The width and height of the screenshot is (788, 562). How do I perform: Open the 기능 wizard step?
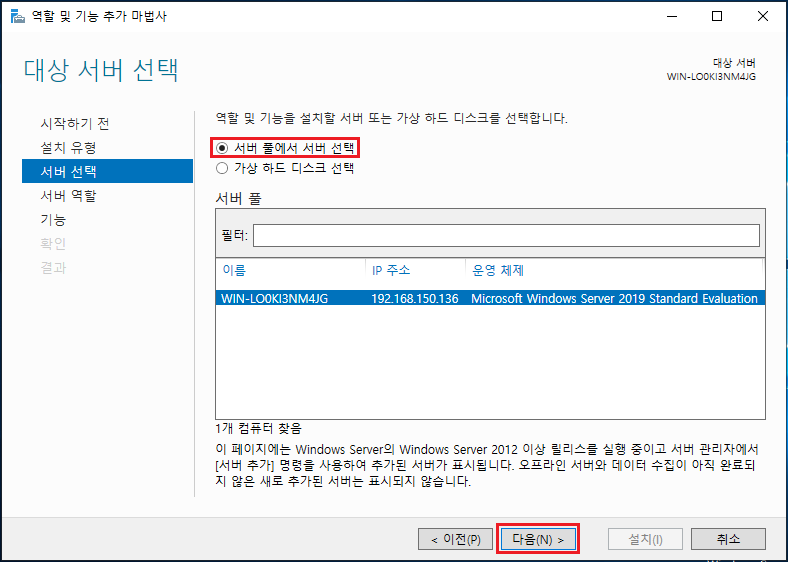(x=53, y=220)
